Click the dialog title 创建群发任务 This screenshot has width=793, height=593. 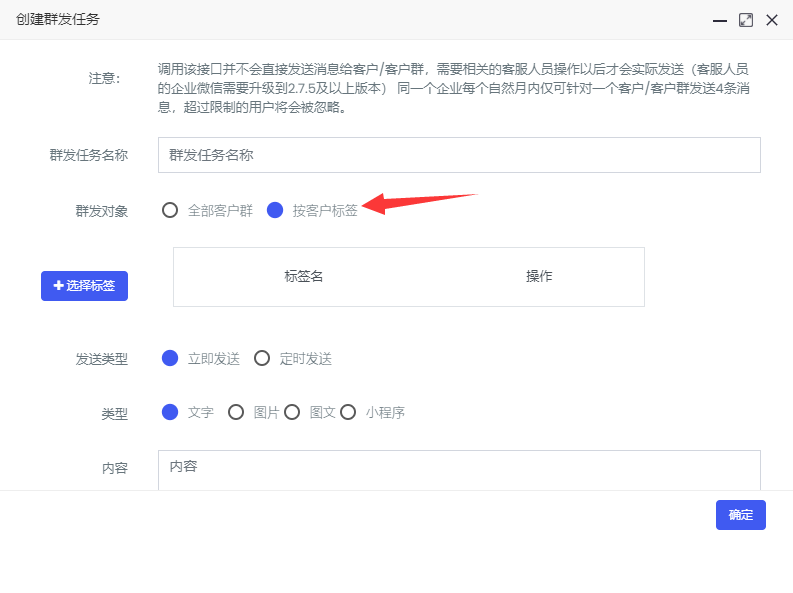(58, 19)
